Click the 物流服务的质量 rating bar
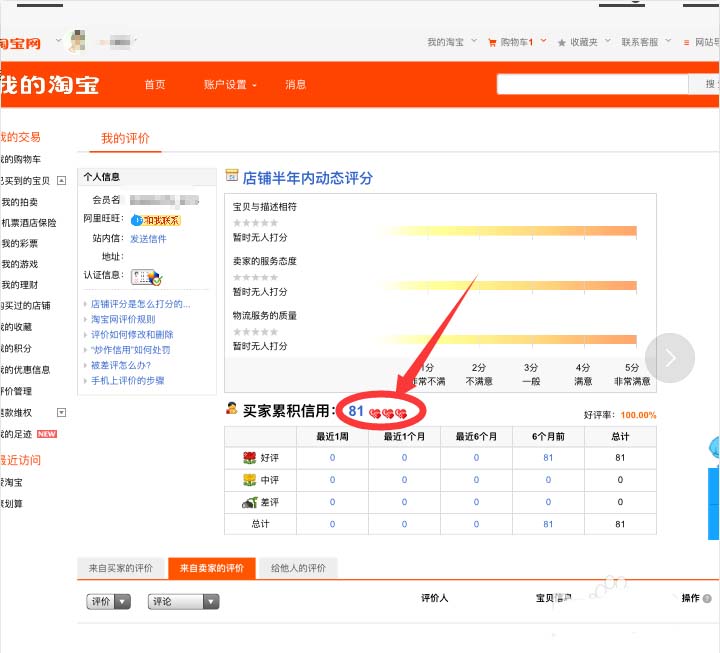Image resolution: width=720 pixels, height=653 pixels. pos(507,340)
